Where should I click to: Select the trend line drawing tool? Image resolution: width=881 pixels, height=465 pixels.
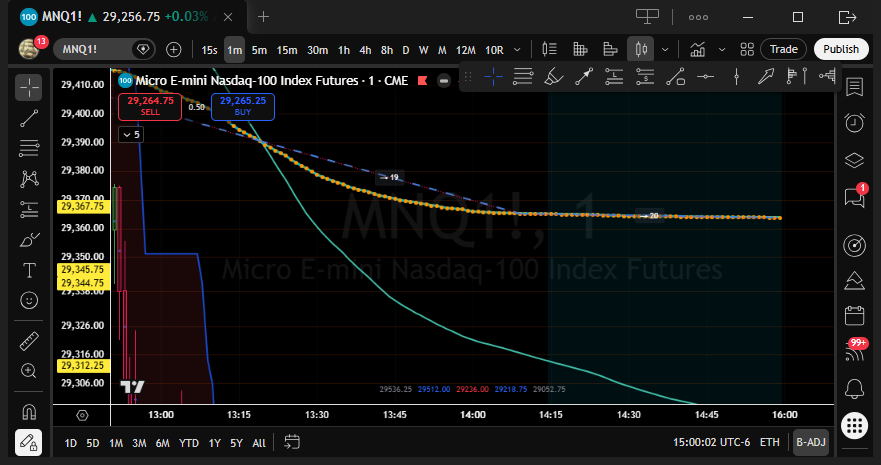tap(29, 118)
